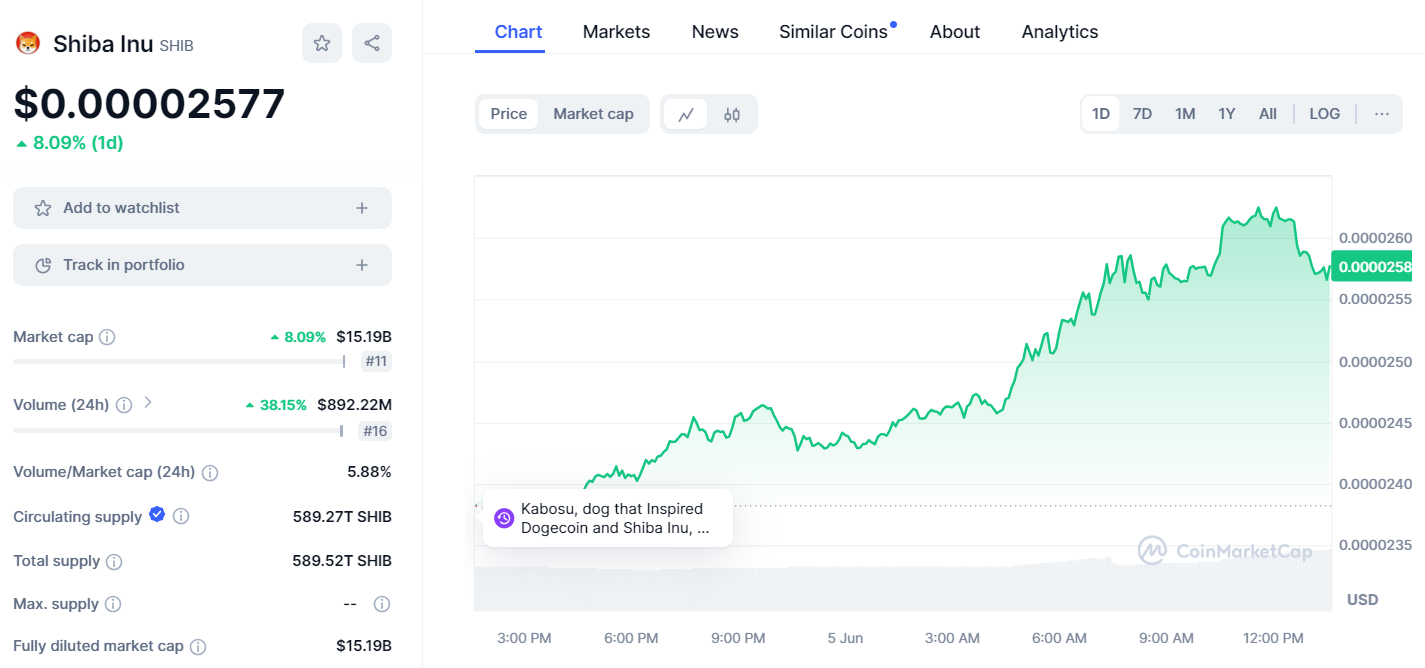
Task: Show info about Volume/Market cap (24h)
Action: (x=210, y=472)
